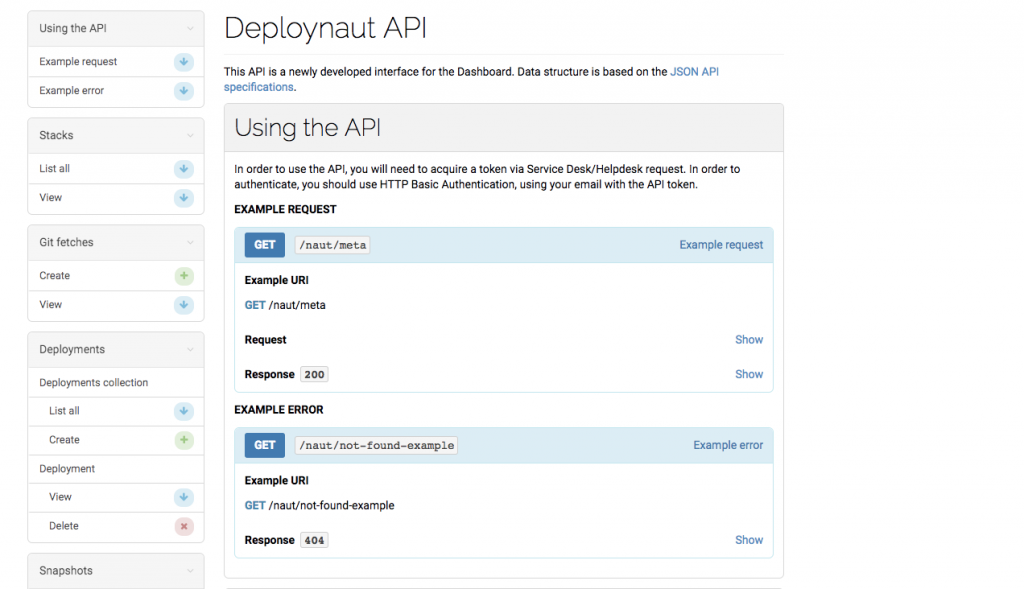Expand the Snapshots sidebar chevron
This screenshot has width=1024, height=589.
pos(190,571)
